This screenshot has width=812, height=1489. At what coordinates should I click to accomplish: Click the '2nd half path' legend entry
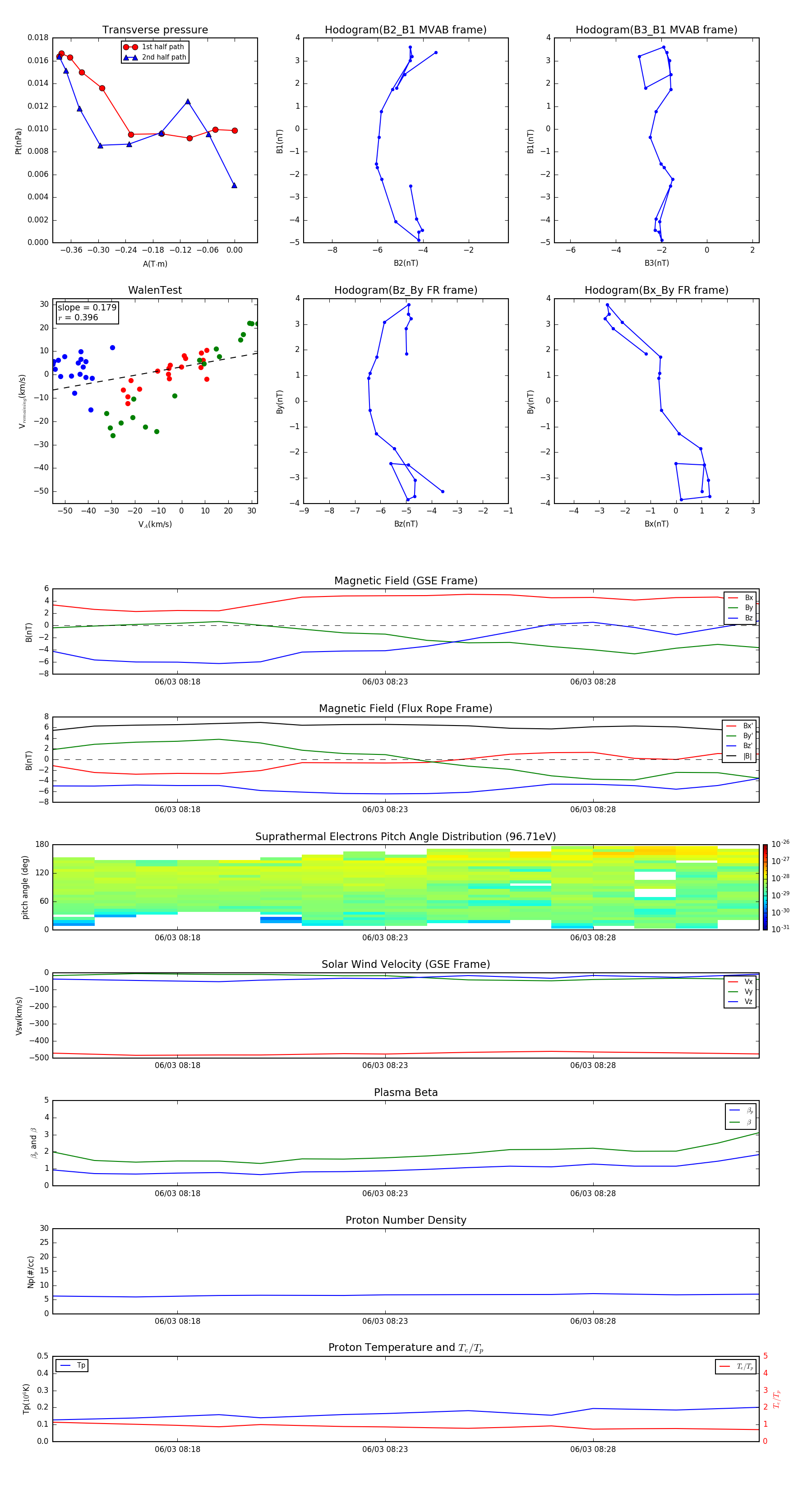pos(155,57)
